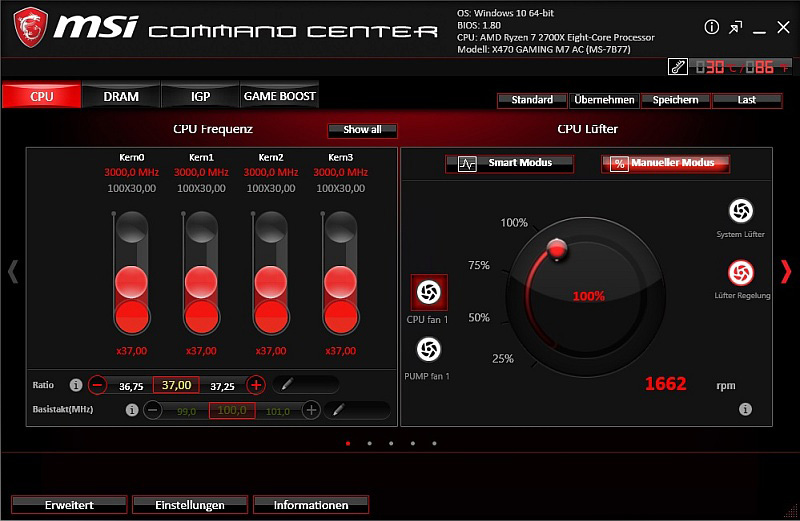Decrease Basistakt with minus button

(x=153, y=409)
